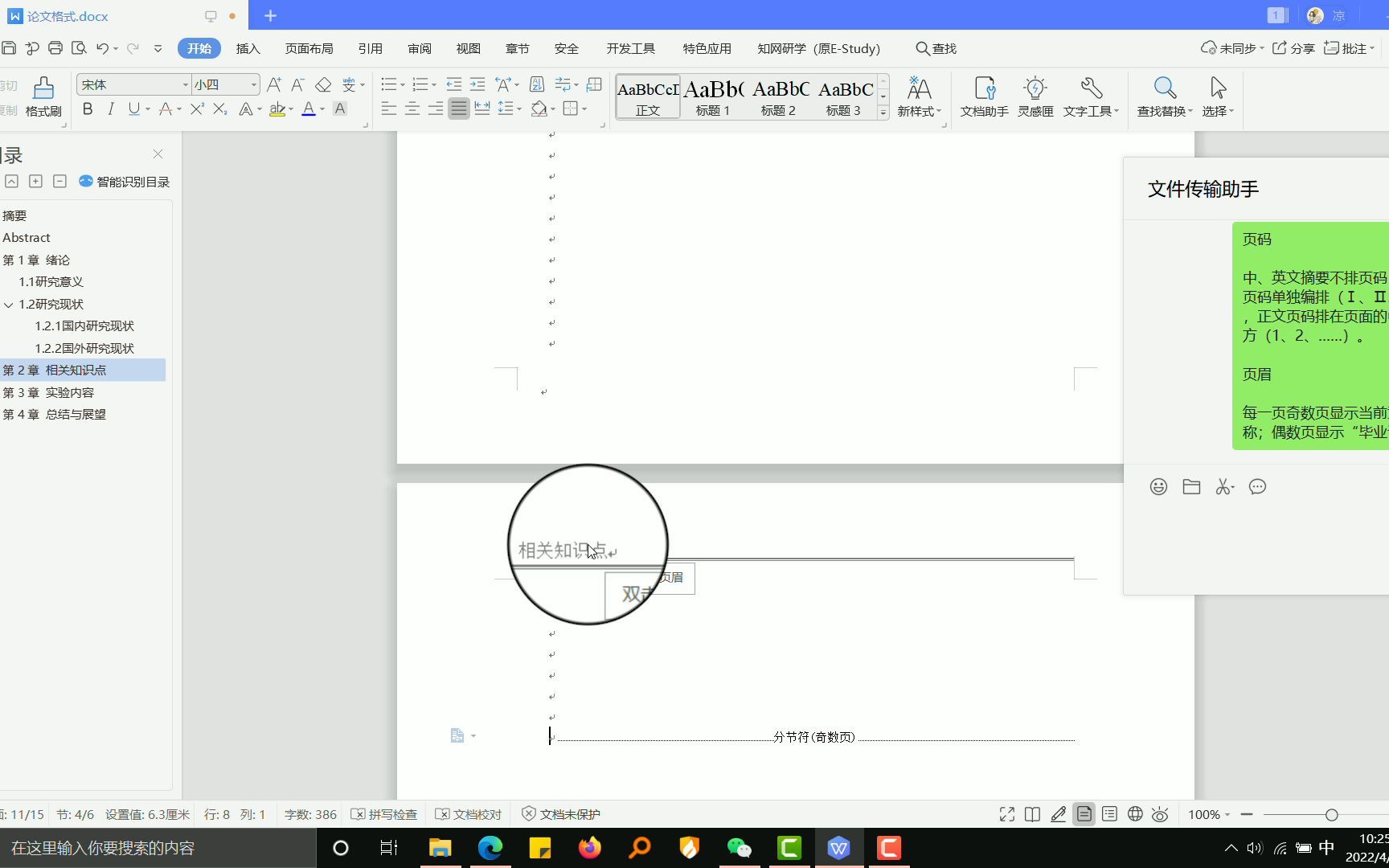Switch to web layout view icon
This screenshot has width=1389, height=868.
click(x=1135, y=814)
